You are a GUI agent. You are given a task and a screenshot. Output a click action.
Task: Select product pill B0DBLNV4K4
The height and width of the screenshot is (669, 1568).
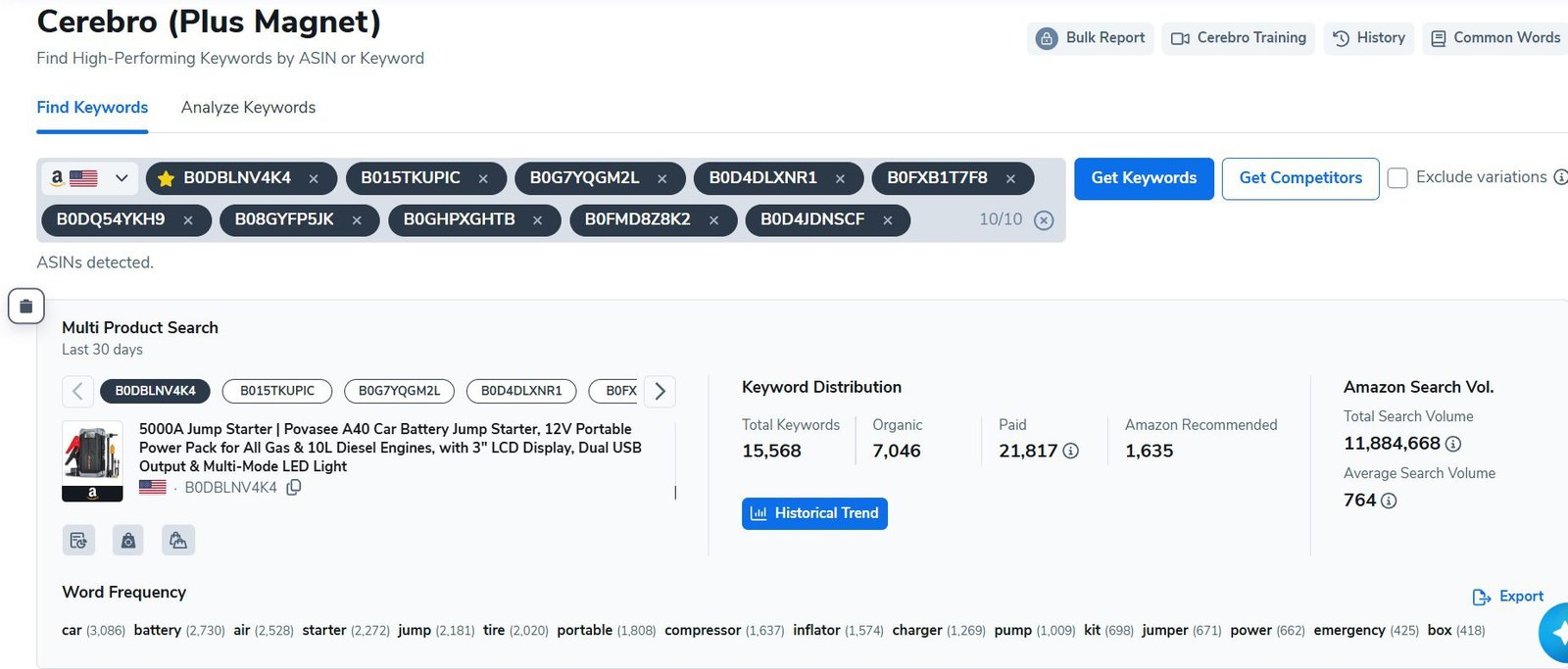click(x=156, y=391)
